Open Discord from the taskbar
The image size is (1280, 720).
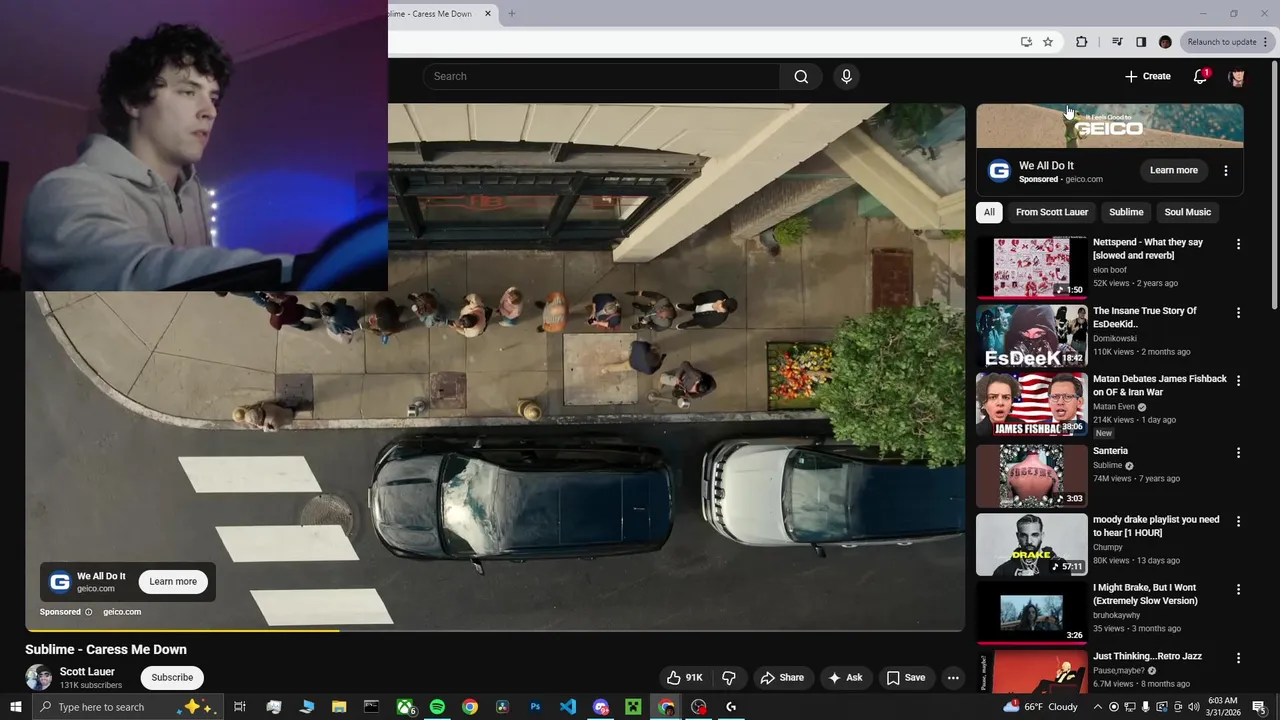[601, 707]
